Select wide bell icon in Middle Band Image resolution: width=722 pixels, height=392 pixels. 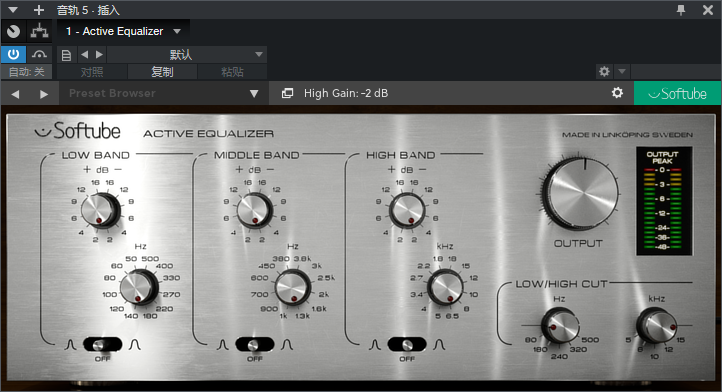point(287,345)
